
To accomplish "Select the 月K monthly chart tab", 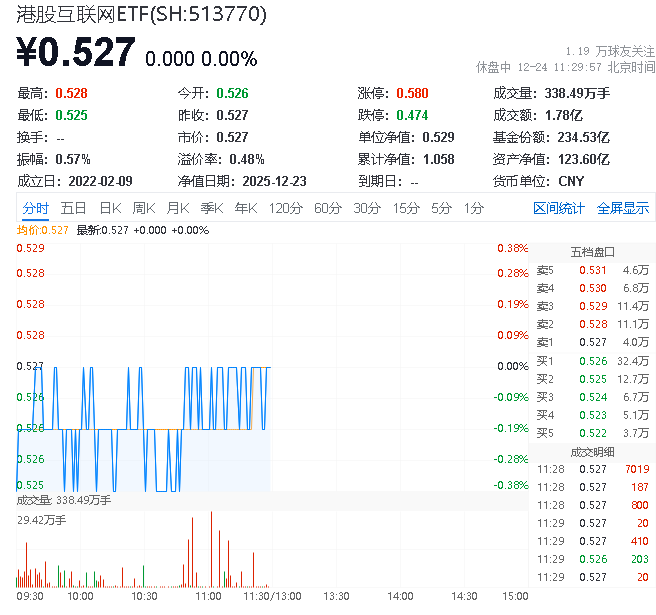I will pyautogui.click(x=178, y=208).
